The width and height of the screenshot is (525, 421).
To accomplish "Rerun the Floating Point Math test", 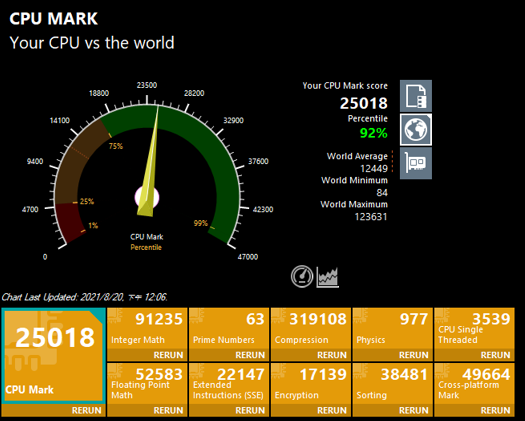I will [x=168, y=410].
